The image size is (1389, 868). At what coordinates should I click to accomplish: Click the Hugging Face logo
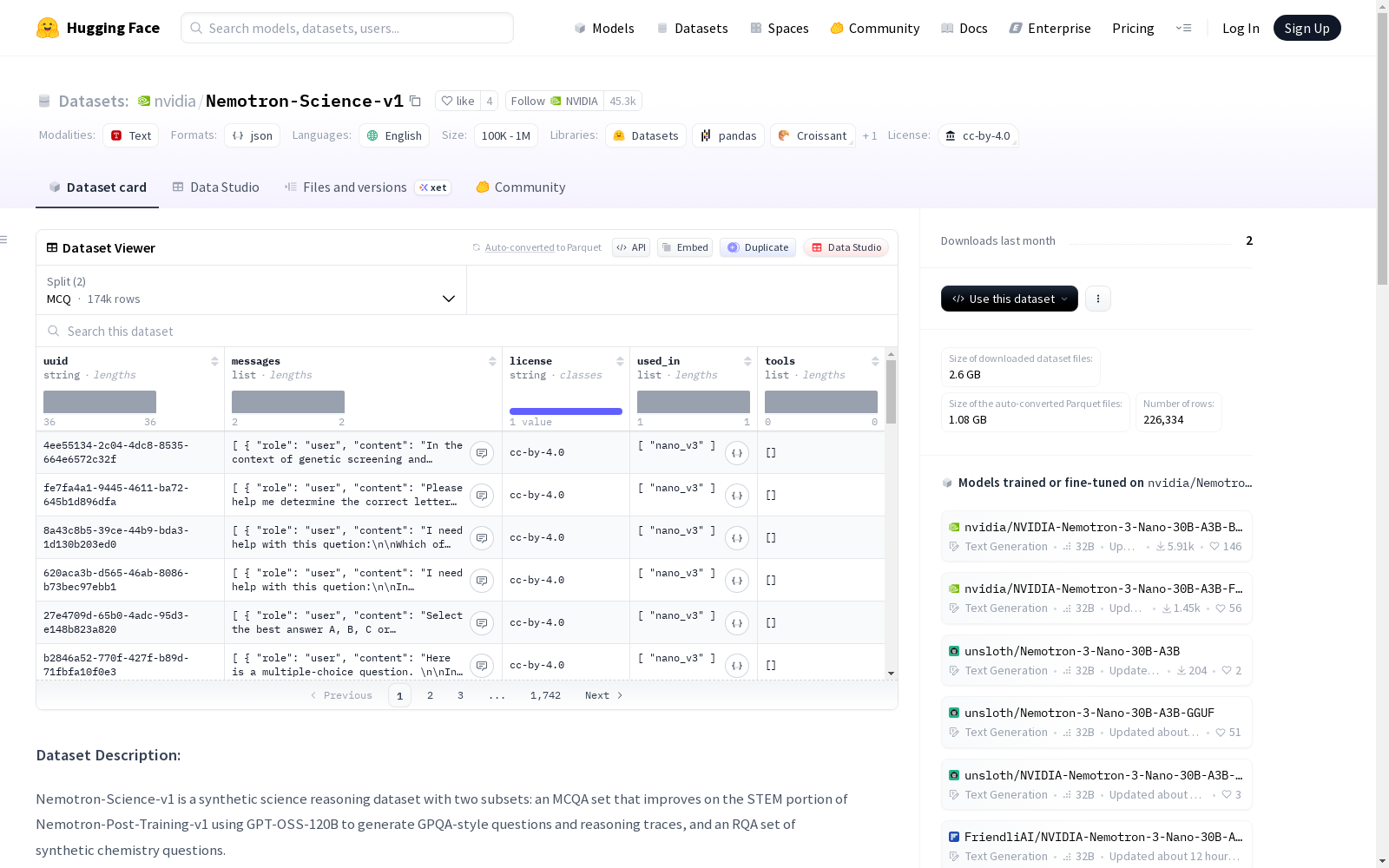pyautogui.click(x=98, y=28)
